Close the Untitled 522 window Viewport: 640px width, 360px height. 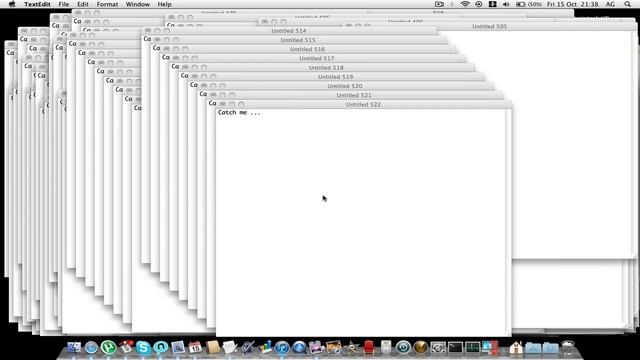click(222, 104)
